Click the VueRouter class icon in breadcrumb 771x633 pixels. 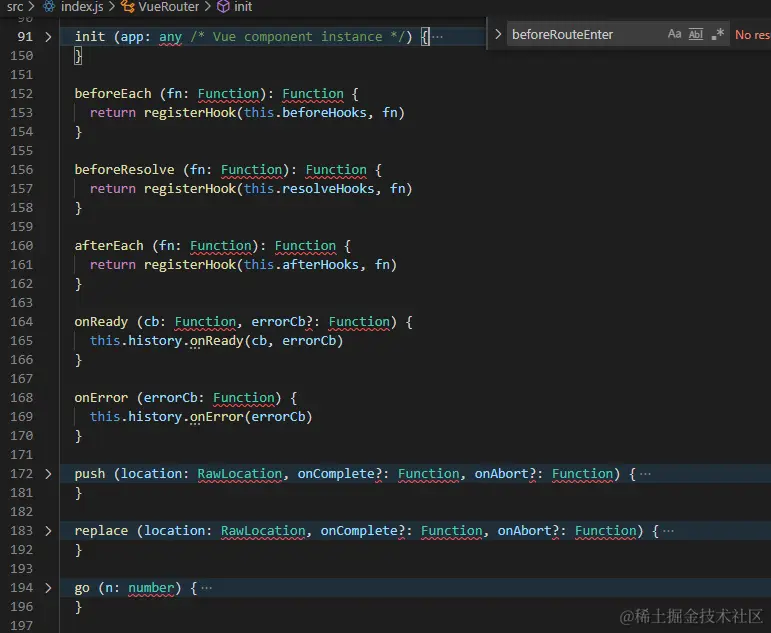coord(128,6)
